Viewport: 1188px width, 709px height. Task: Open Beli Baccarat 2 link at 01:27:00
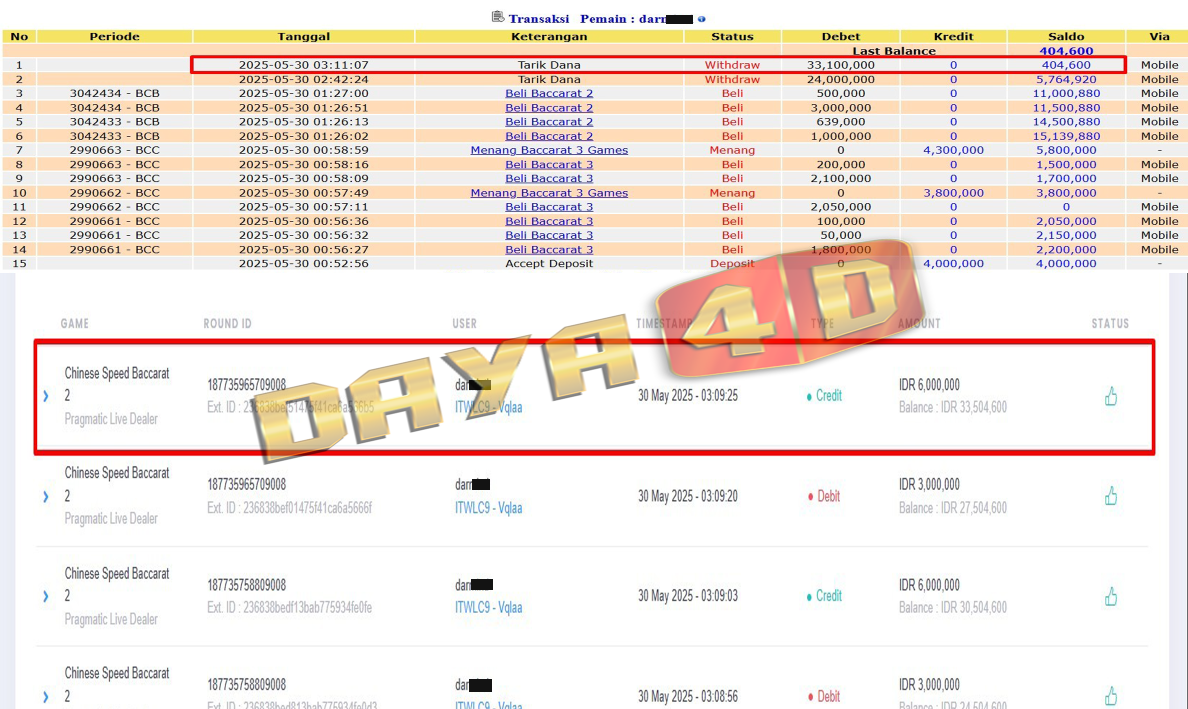point(549,93)
